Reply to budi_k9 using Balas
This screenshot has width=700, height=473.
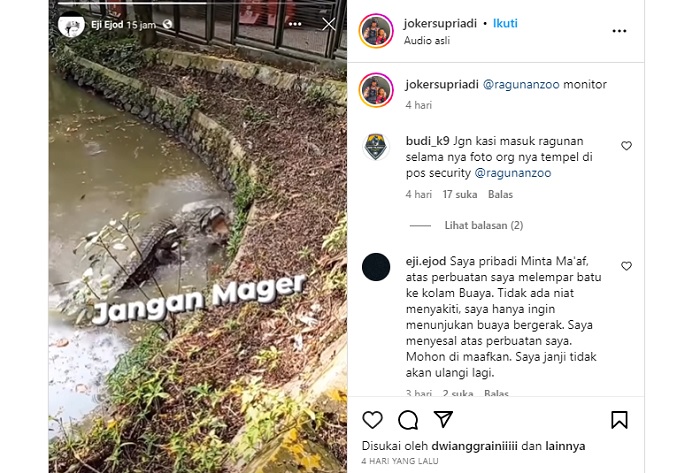(500, 195)
